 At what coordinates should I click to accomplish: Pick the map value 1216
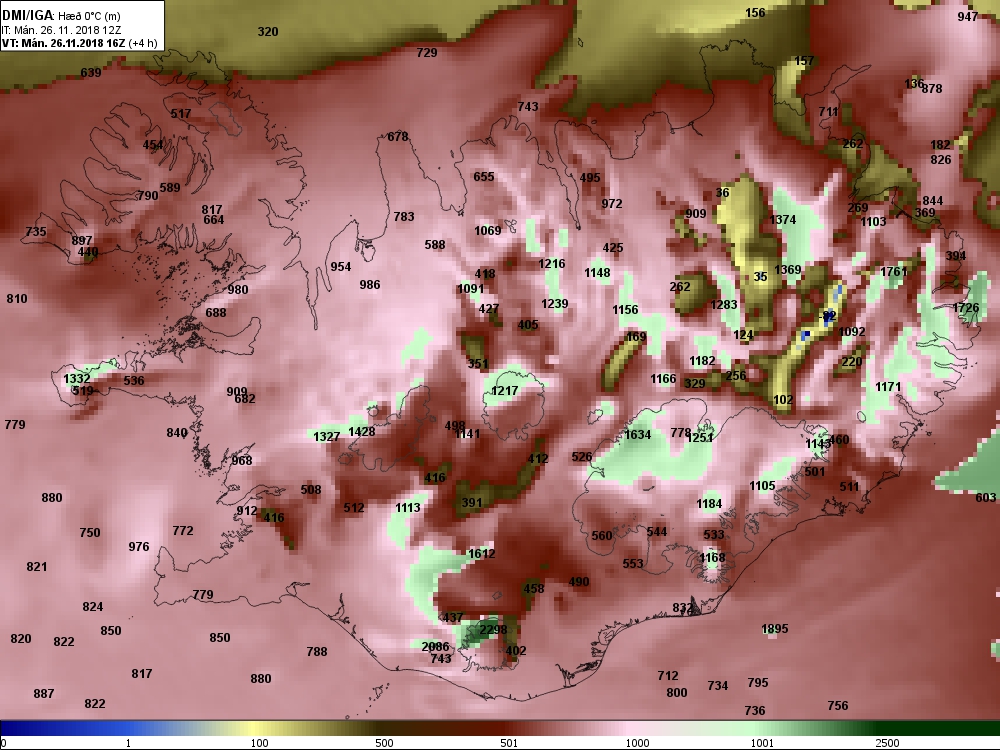[552, 264]
